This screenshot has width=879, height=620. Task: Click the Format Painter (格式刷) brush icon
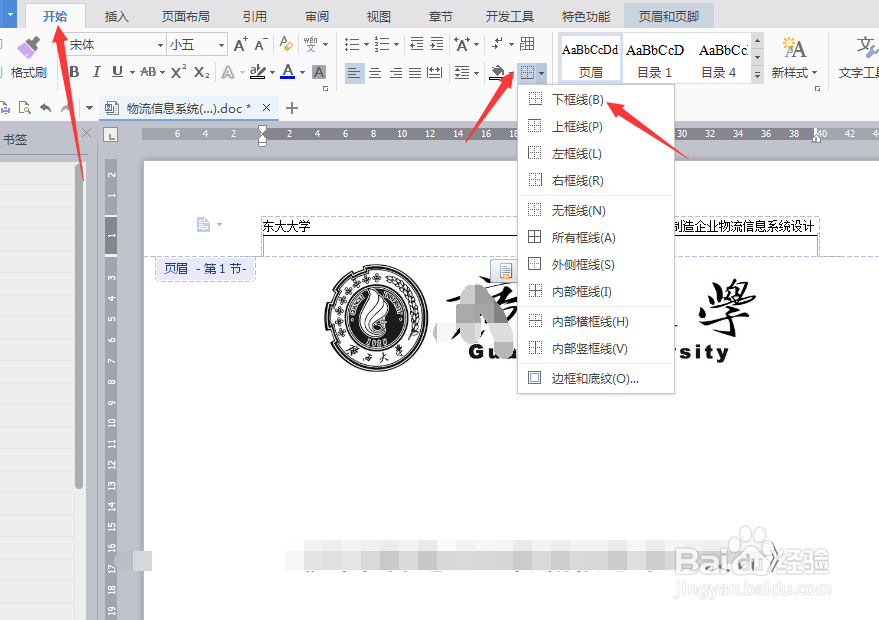tap(28, 48)
